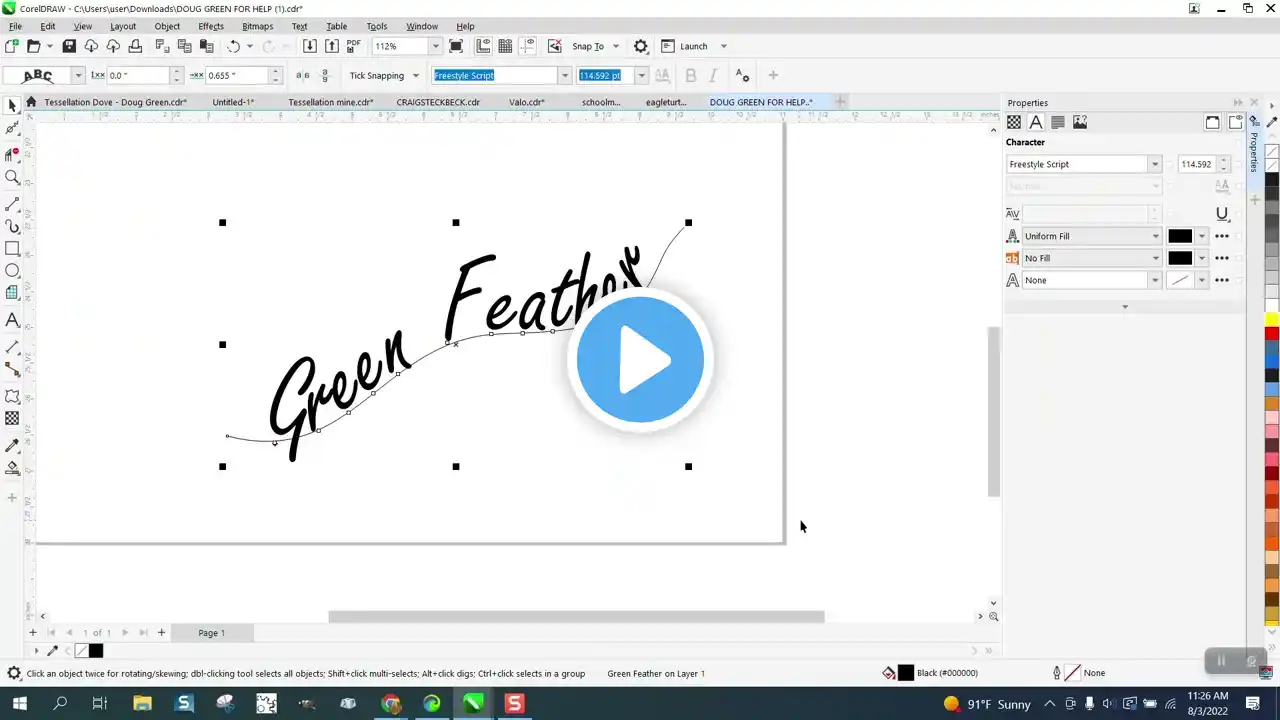Select the Pick tool in the toolbox
This screenshot has width=1280, height=720.
click(x=12, y=105)
